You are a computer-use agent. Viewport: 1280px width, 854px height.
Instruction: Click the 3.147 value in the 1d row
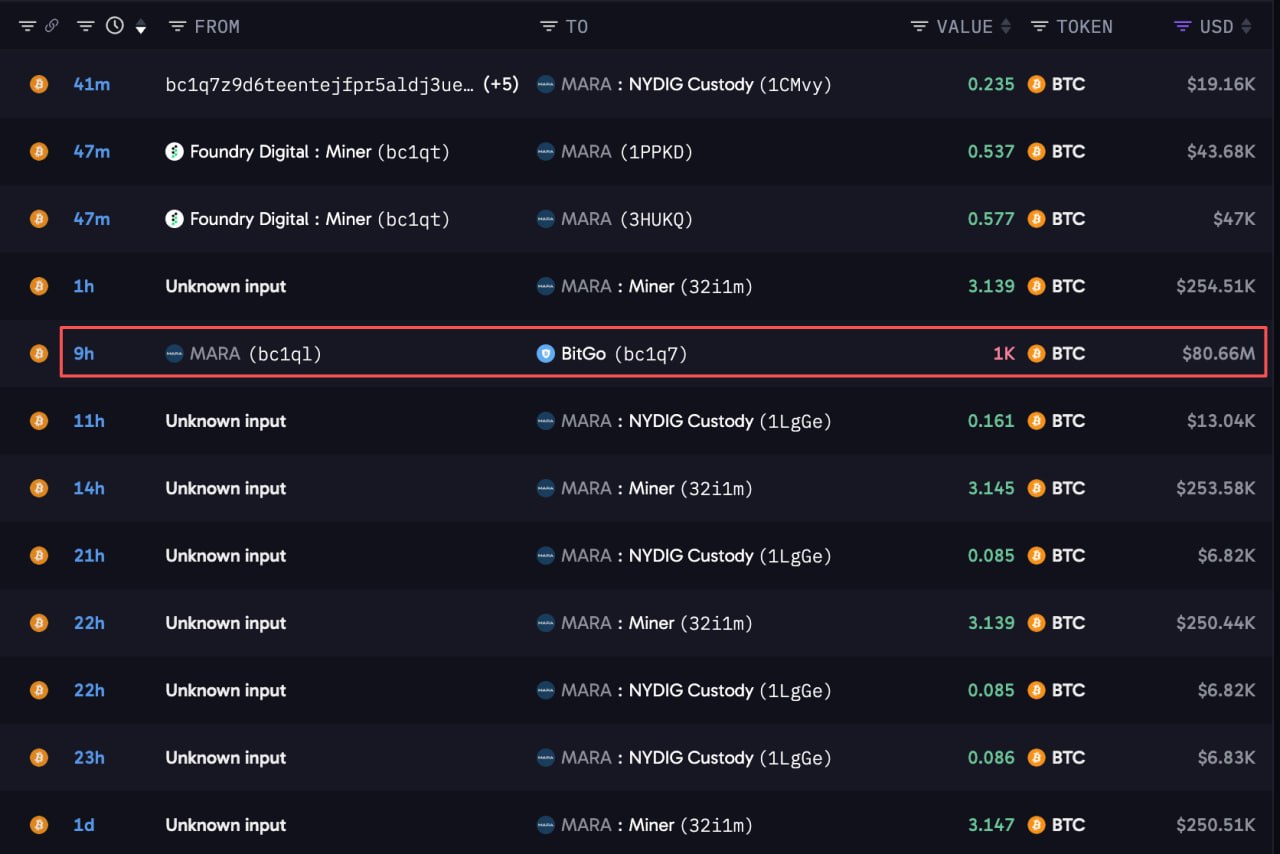pos(991,825)
